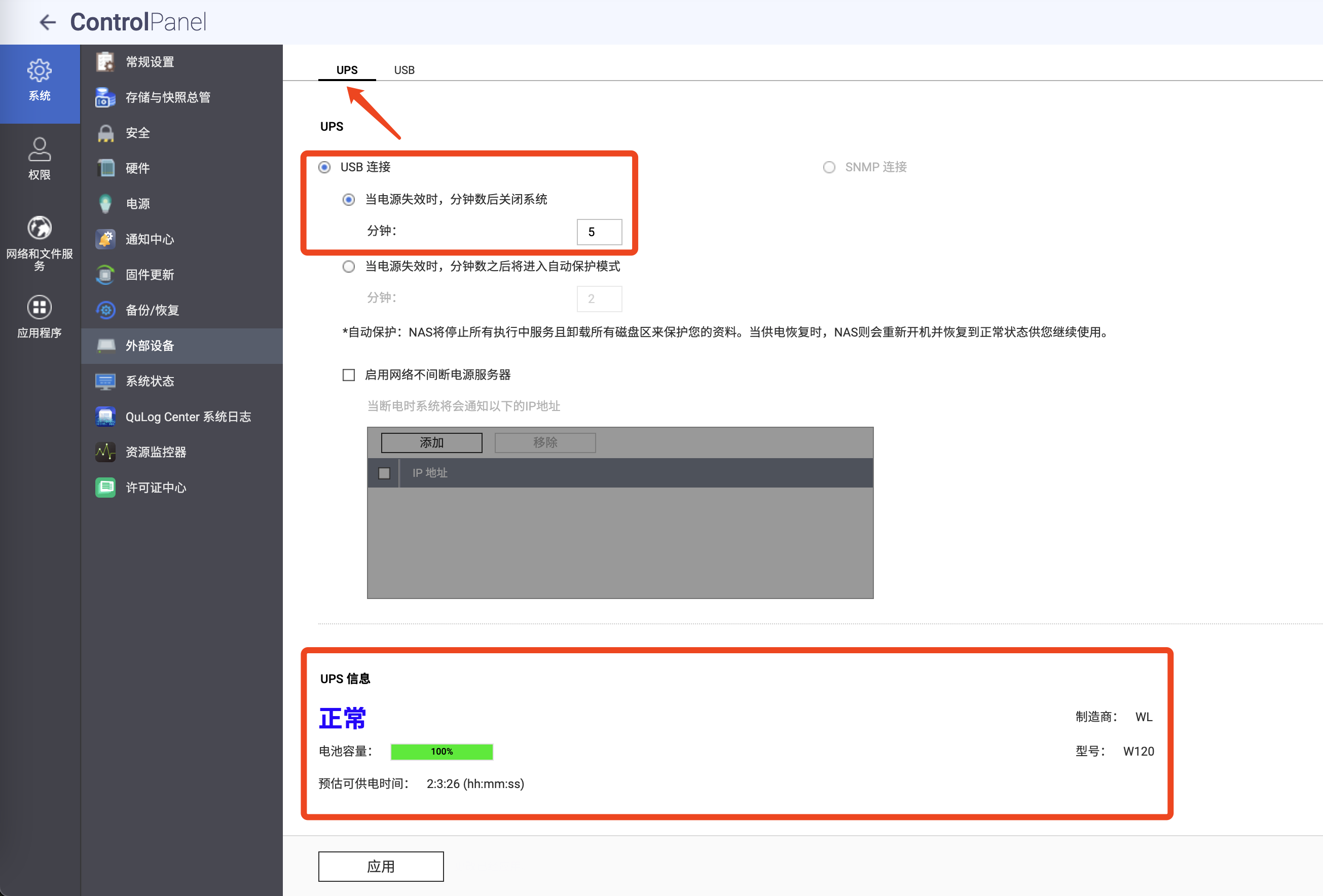The height and width of the screenshot is (896, 1323).
Task: Select 进入自动保护模式 radio option
Action: coord(348,267)
